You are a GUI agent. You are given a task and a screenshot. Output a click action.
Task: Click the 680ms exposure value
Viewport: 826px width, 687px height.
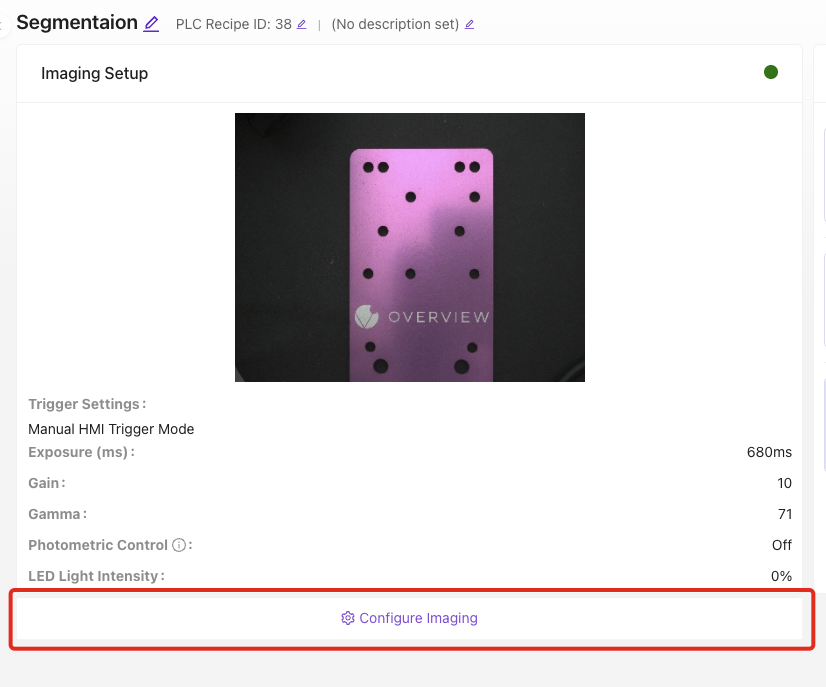point(769,452)
